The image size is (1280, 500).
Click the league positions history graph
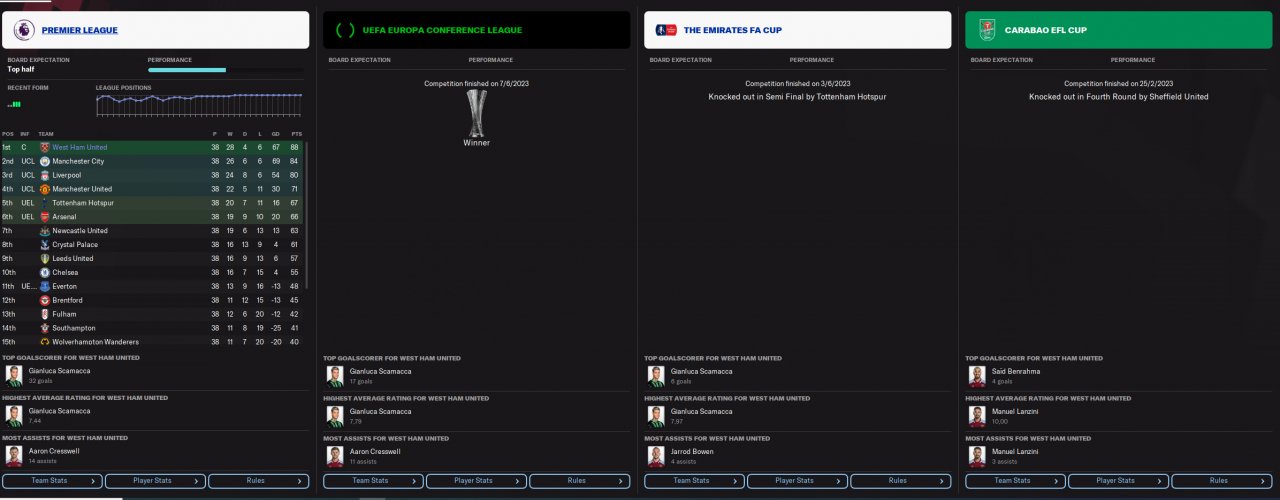click(x=199, y=103)
